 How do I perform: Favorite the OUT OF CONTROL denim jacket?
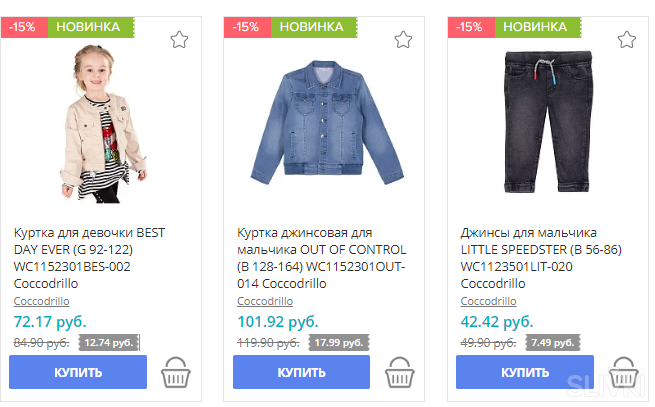pos(403,40)
